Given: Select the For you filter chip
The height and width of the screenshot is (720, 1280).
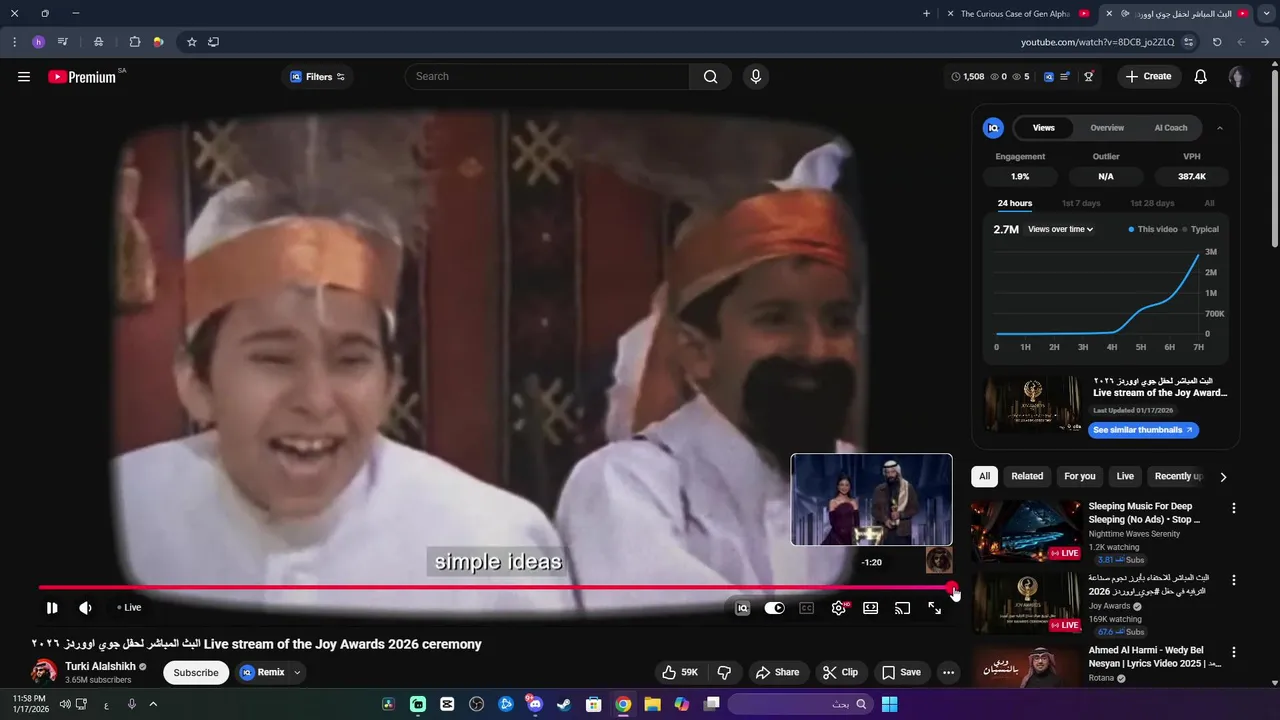Looking at the screenshot, I should tap(1080, 477).
